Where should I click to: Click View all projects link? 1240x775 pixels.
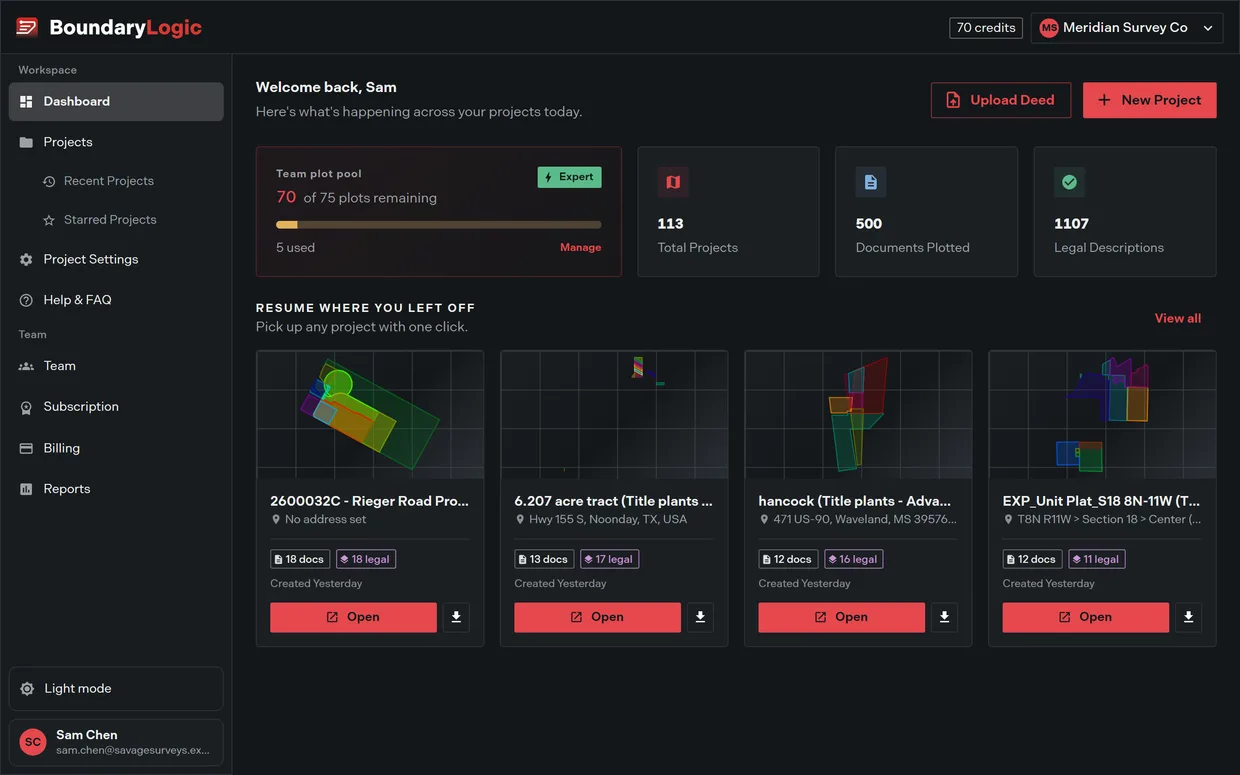click(1178, 318)
